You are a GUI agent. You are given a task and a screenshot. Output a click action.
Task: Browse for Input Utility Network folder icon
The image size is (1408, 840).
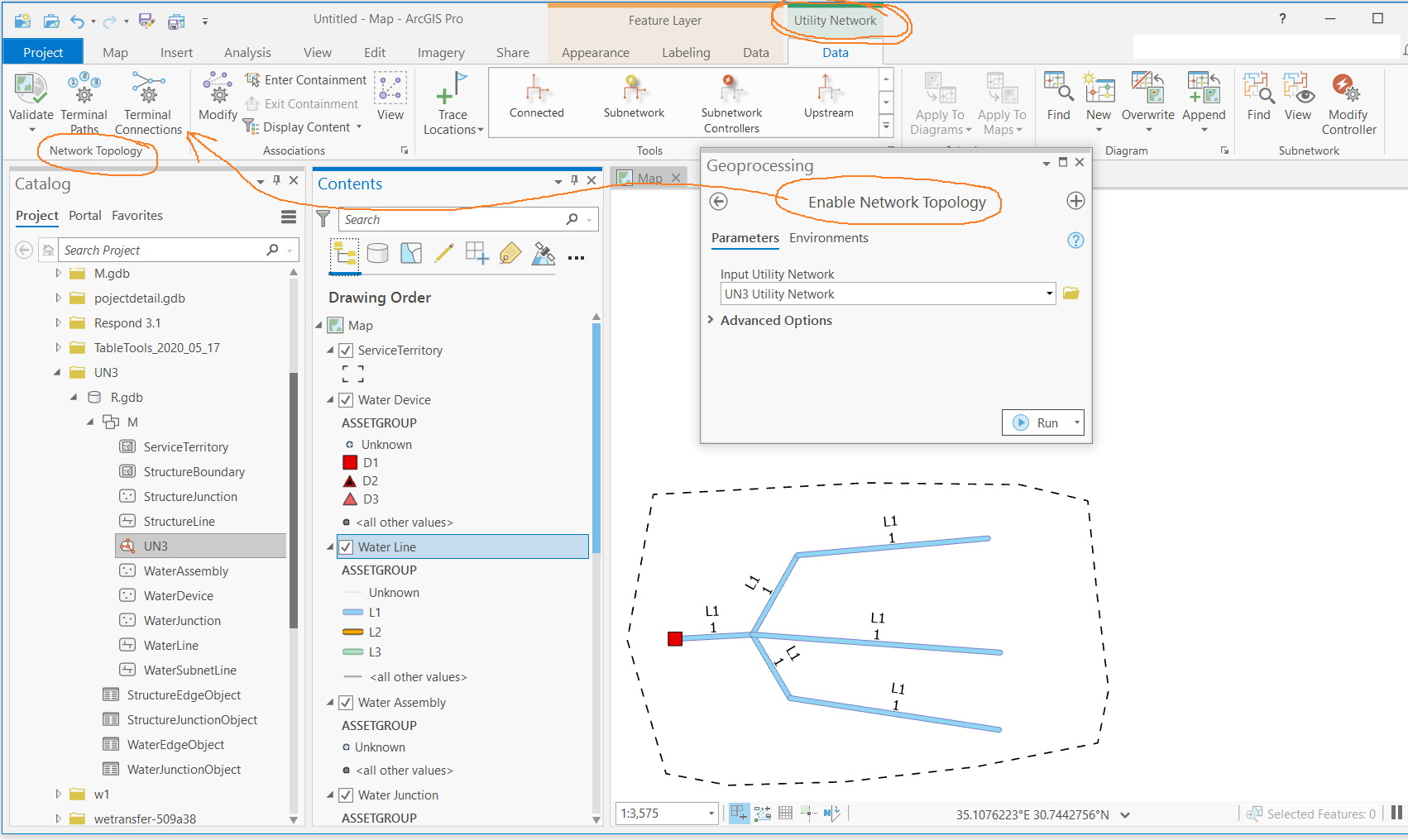click(1070, 294)
